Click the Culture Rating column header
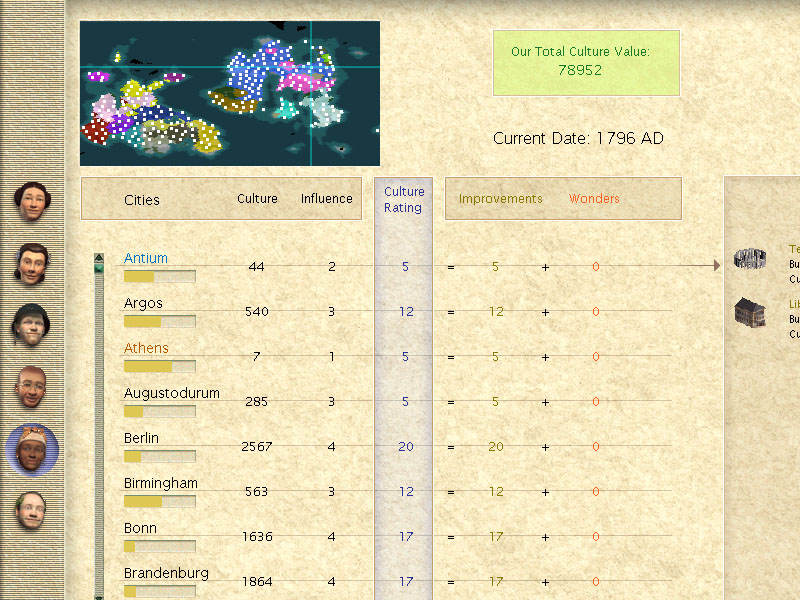 (404, 200)
